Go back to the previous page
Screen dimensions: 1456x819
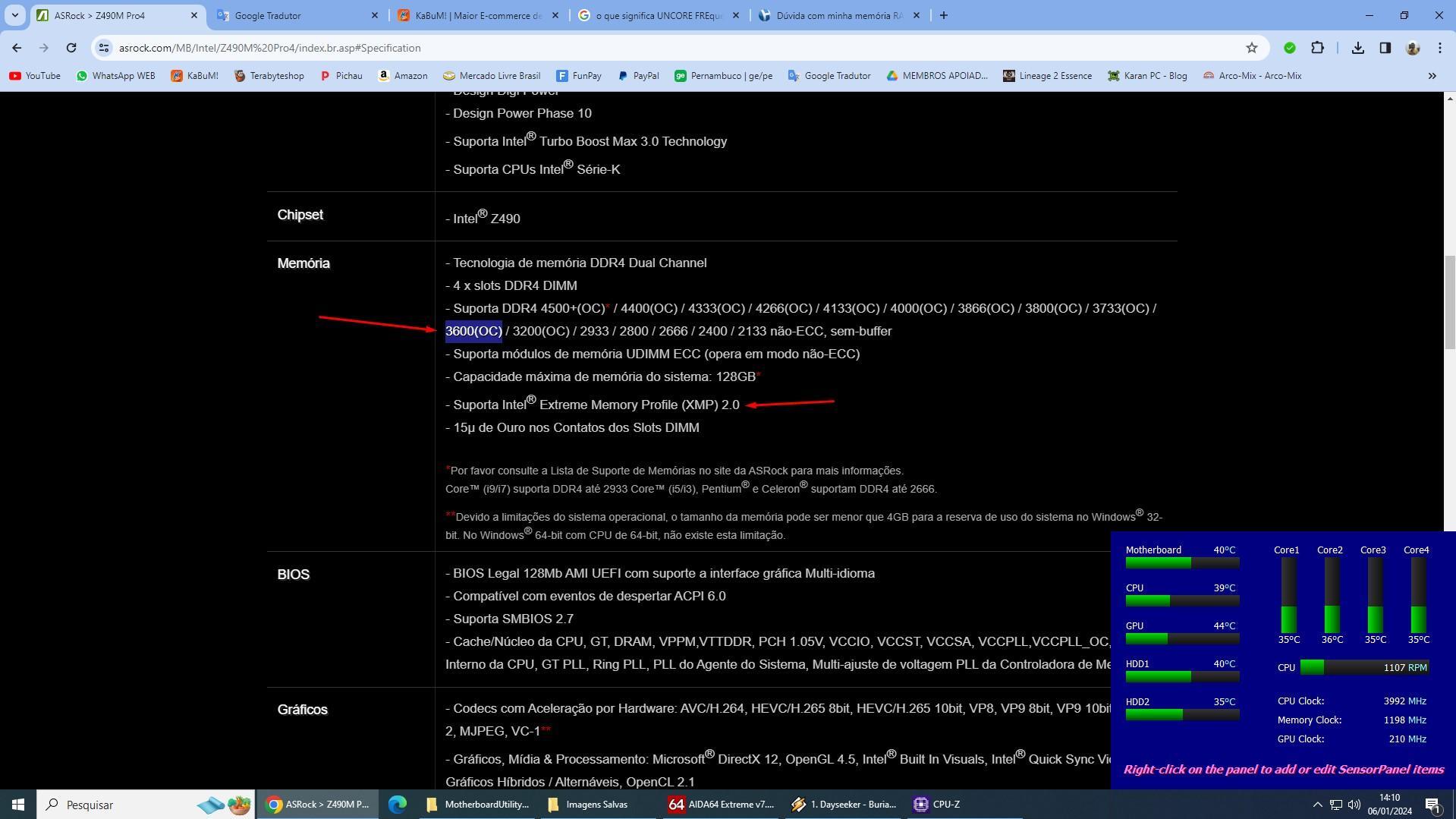(17, 48)
